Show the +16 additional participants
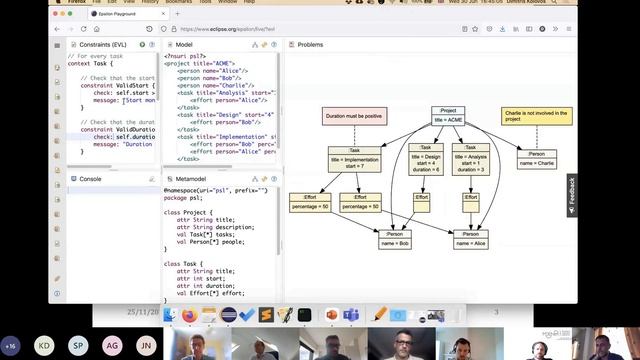The image size is (640, 360). point(10,346)
